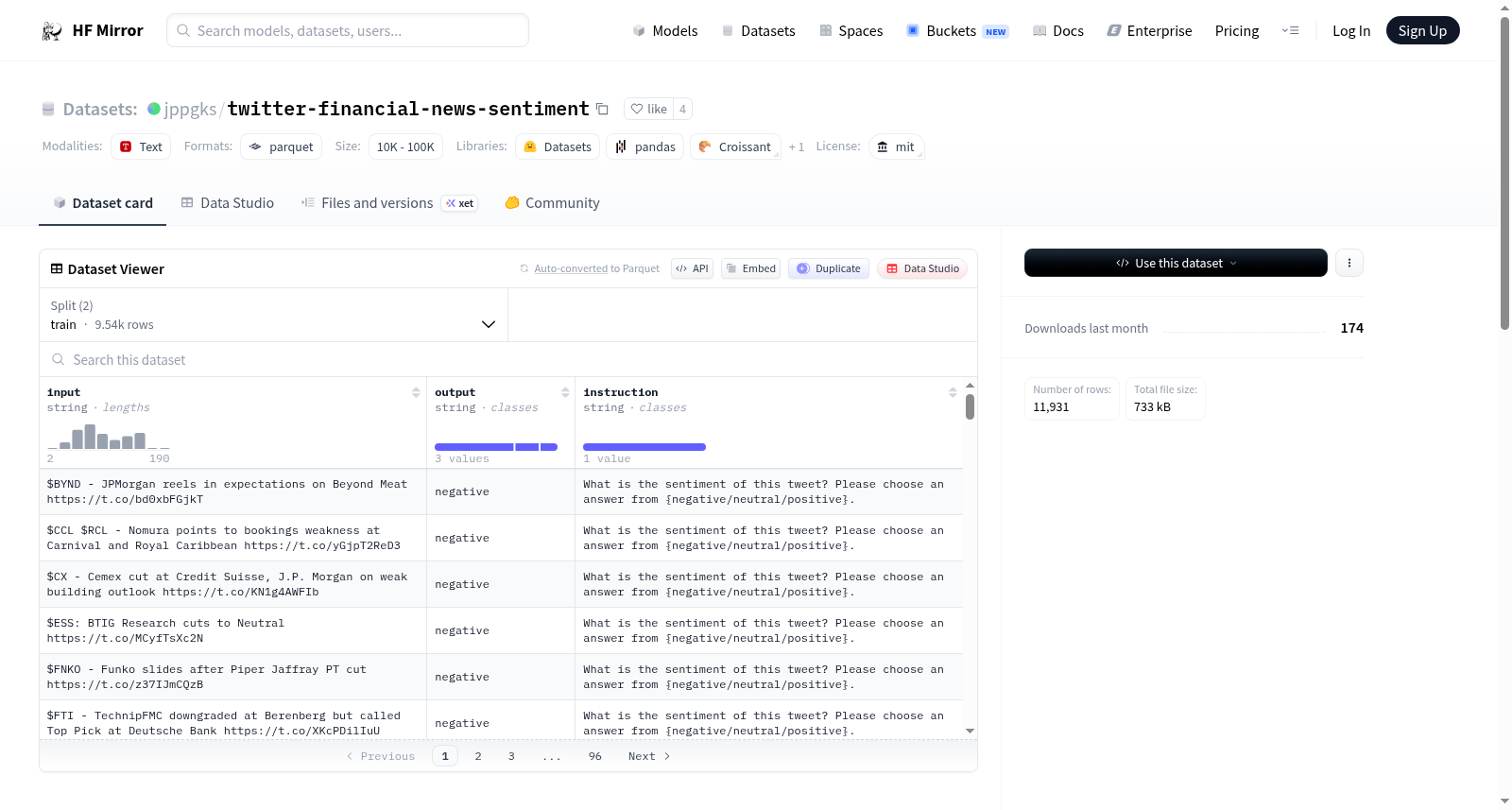Go to page 2 of the table
1512x810 pixels.
tap(478, 756)
